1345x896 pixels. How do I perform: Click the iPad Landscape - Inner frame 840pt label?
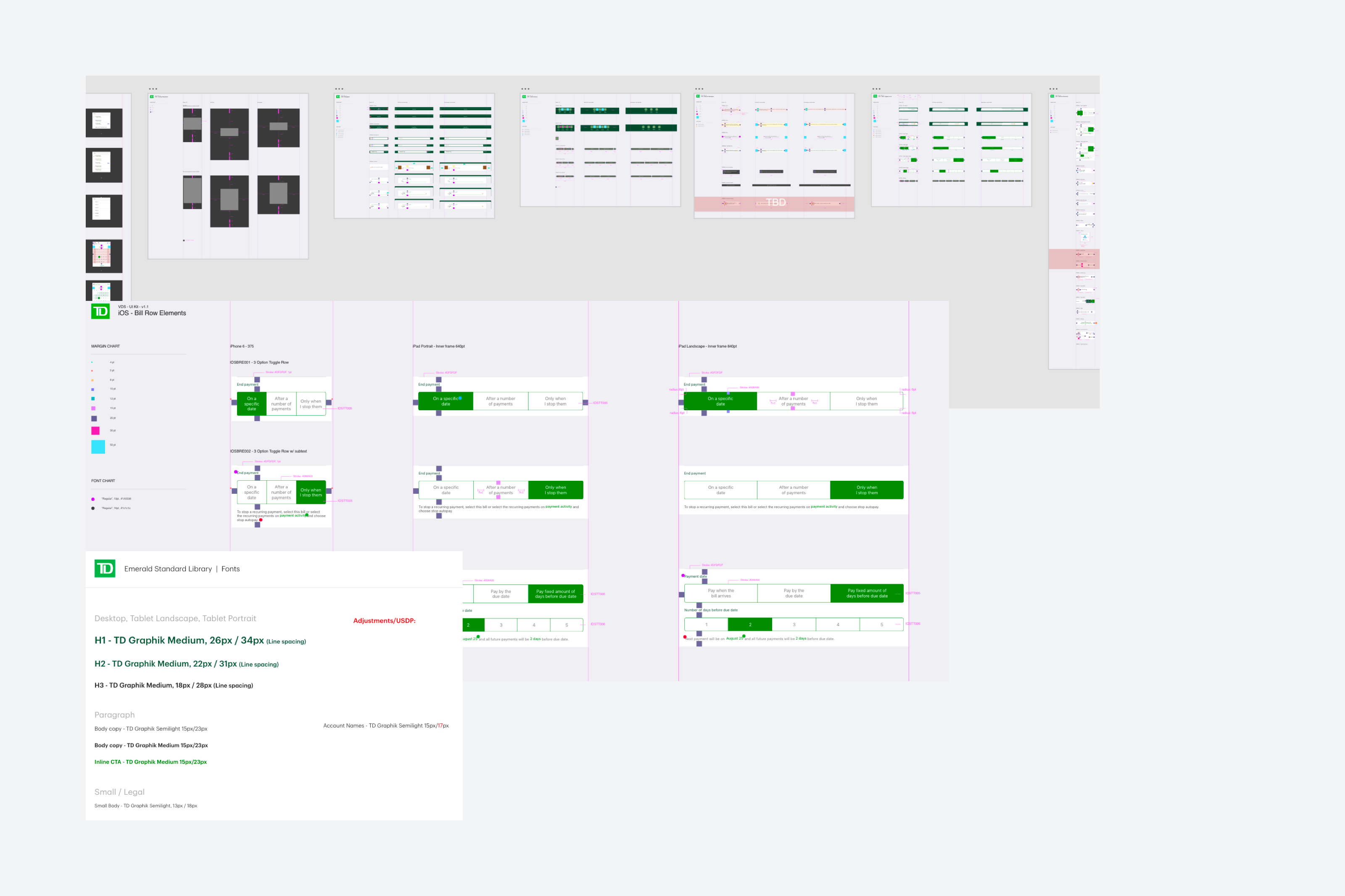[707, 346]
